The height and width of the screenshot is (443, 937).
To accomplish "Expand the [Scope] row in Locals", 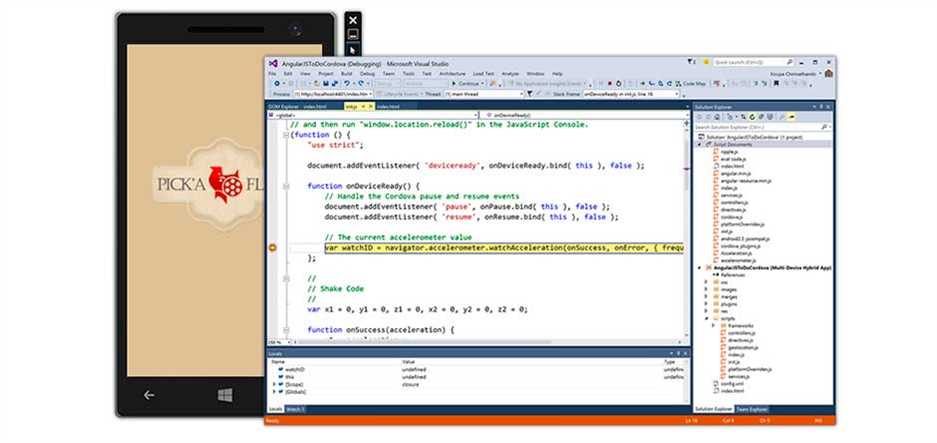I will pos(274,384).
